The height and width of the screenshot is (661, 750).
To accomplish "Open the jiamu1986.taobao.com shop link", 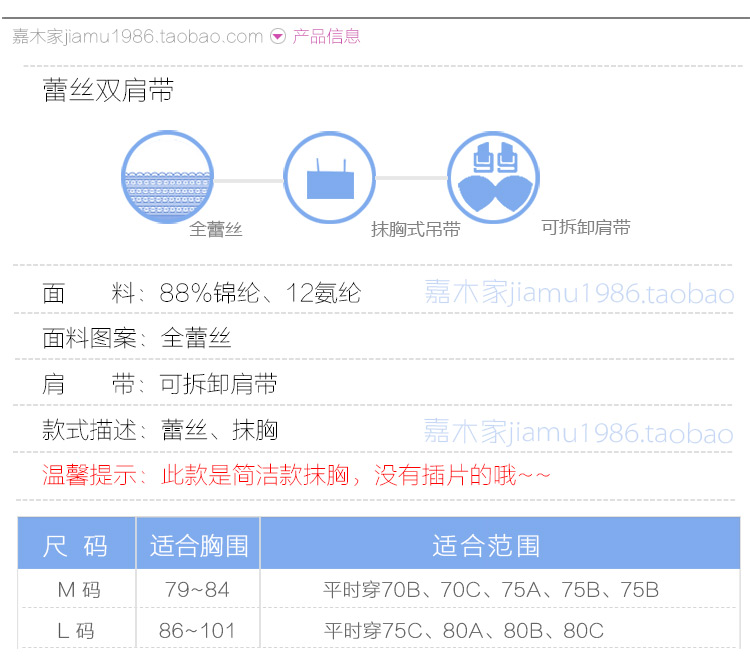I will tap(137, 37).
